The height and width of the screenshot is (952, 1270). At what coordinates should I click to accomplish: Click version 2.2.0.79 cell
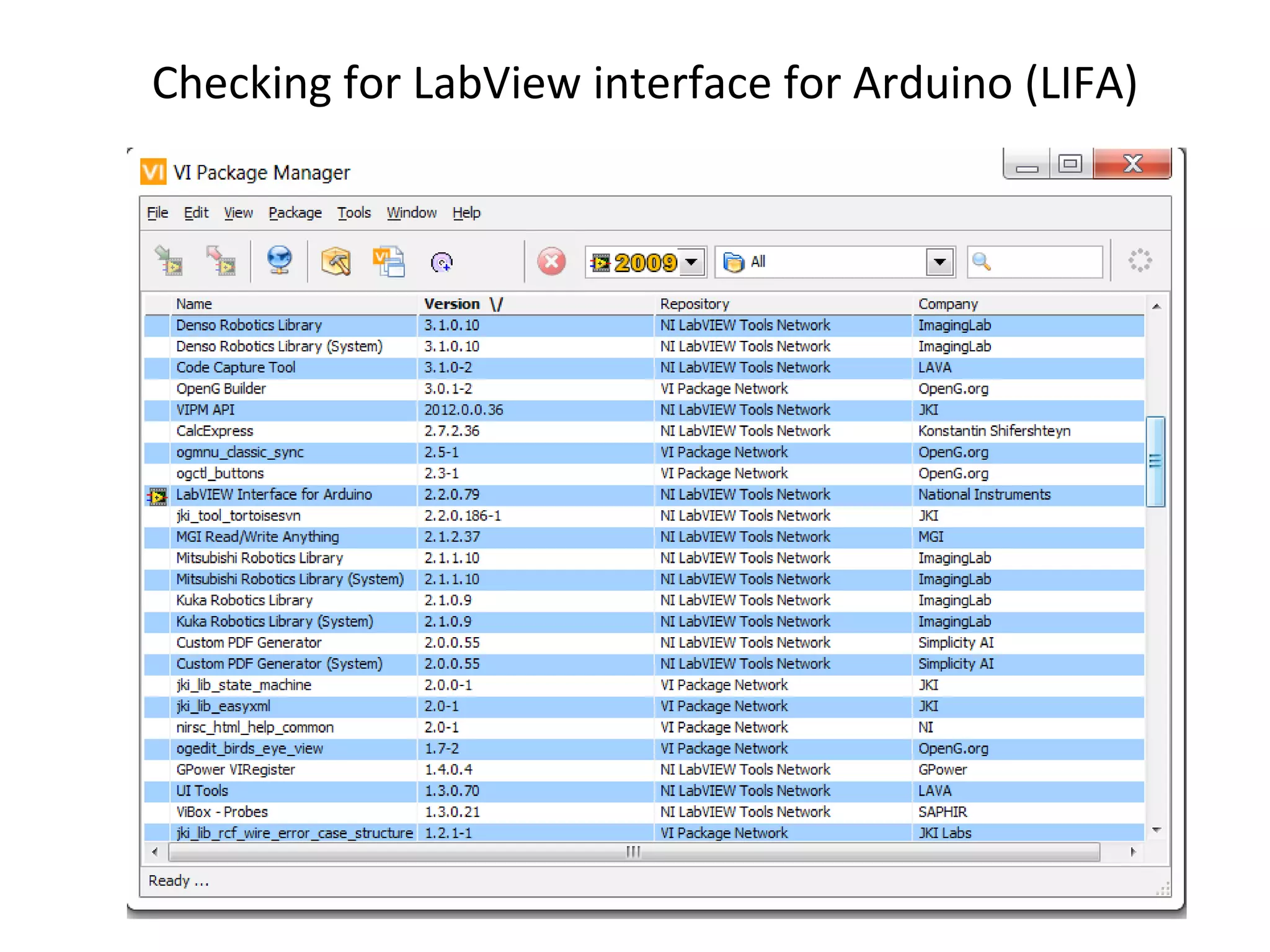pos(536,495)
